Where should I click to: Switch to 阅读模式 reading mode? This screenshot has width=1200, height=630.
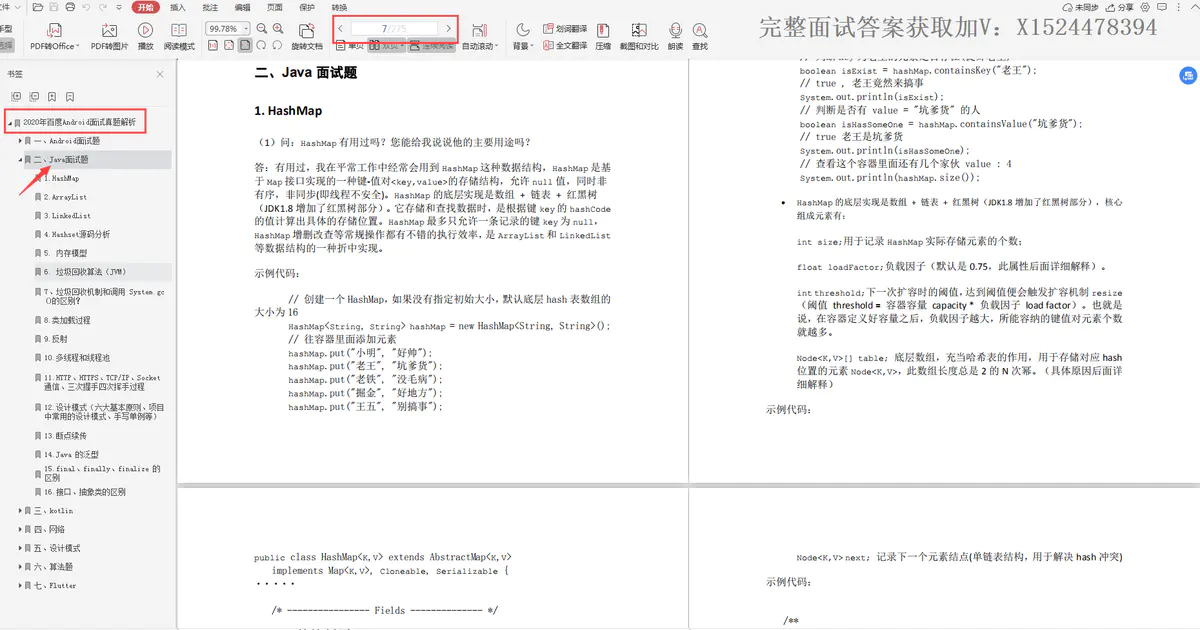(x=179, y=37)
